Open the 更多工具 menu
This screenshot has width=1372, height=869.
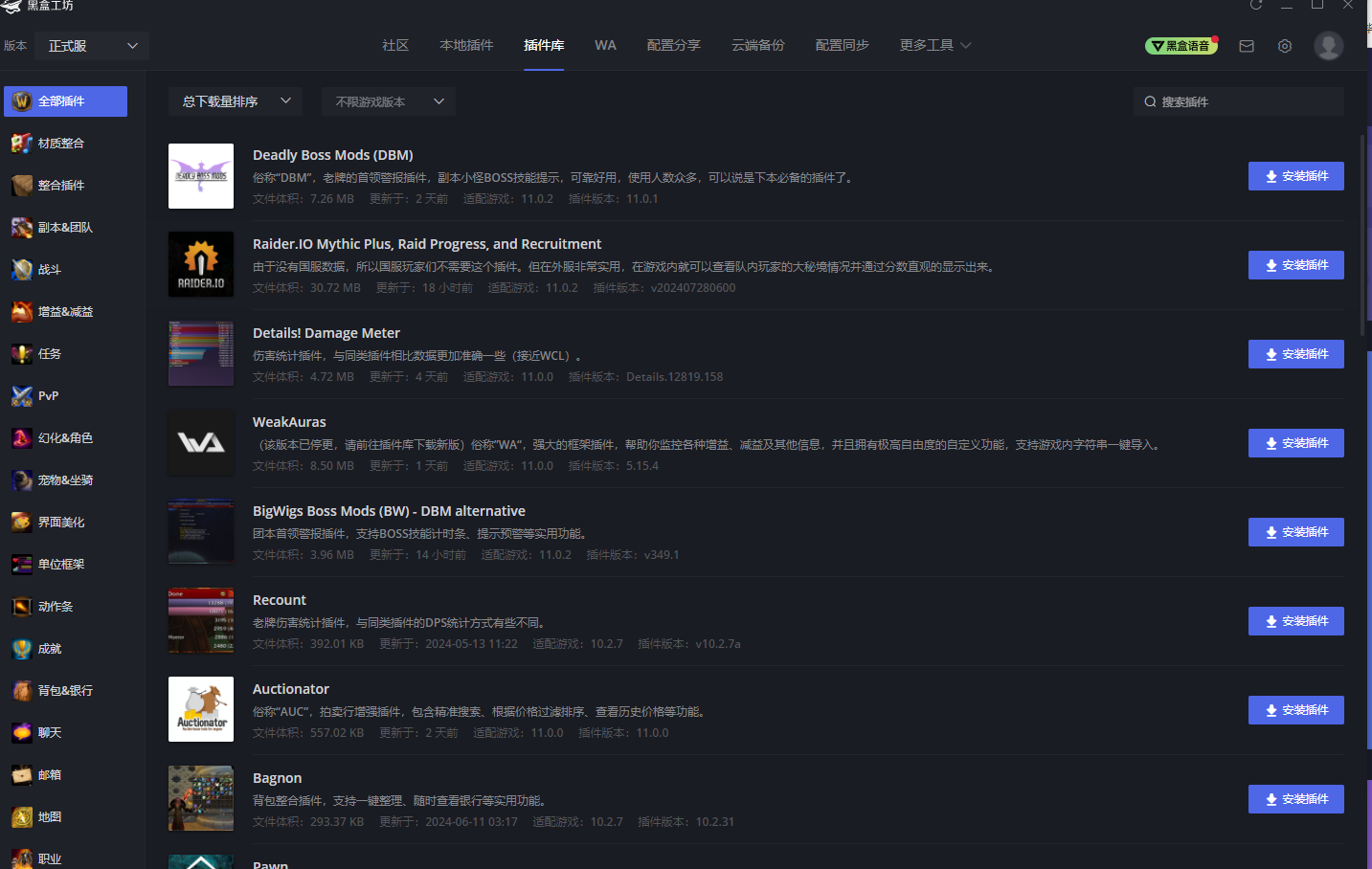933,45
